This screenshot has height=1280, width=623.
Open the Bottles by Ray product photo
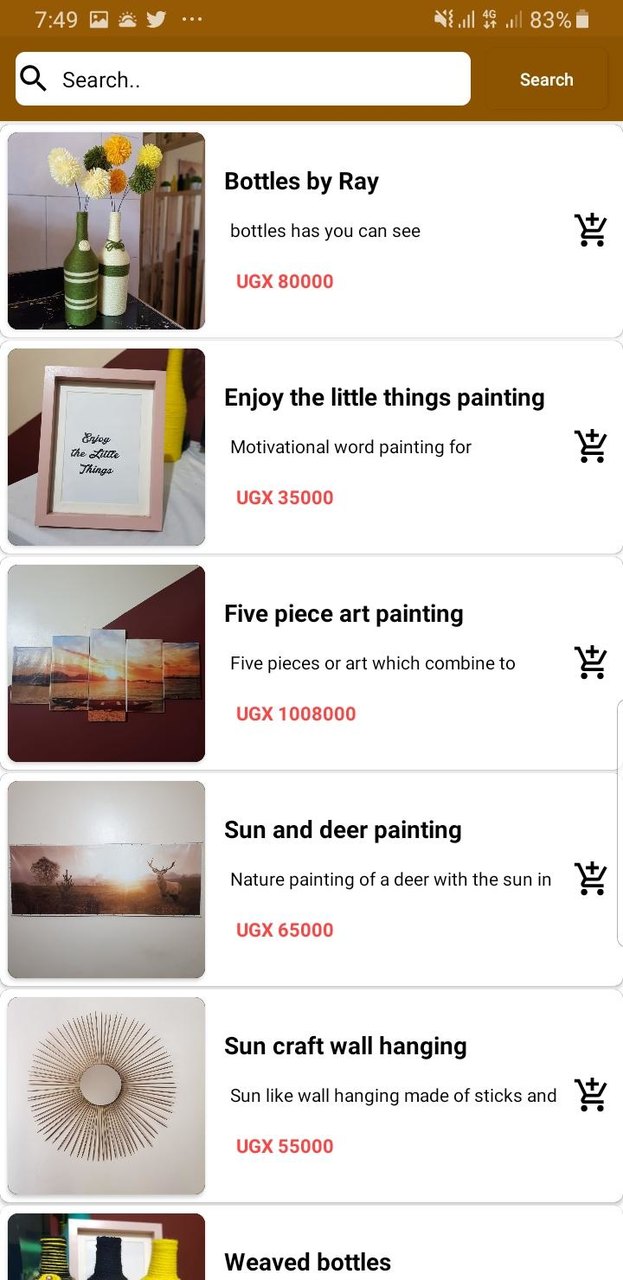pyautogui.click(x=106, y=231)
